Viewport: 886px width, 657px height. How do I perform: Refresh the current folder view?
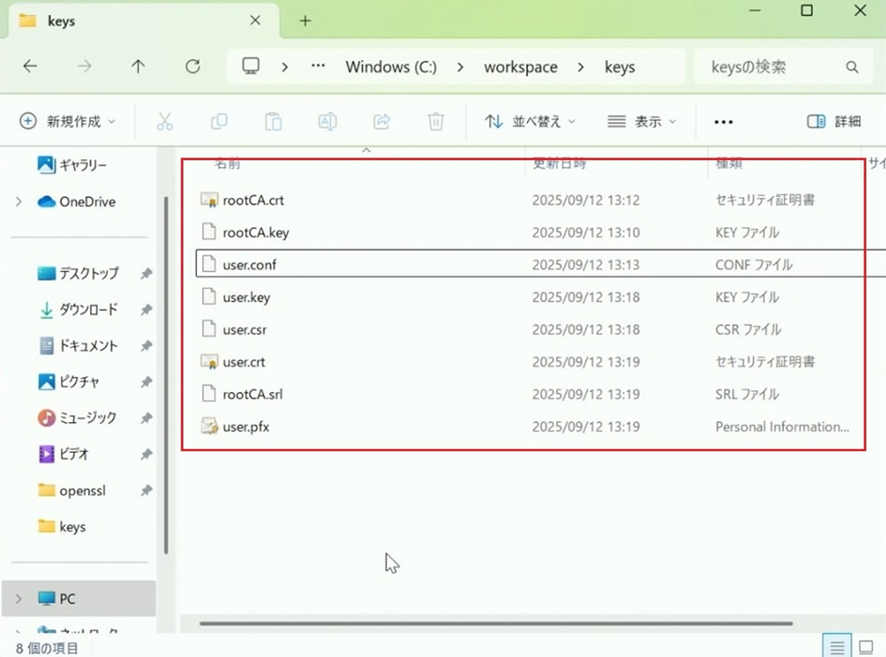pyautogui.click(x=192, y=67)
